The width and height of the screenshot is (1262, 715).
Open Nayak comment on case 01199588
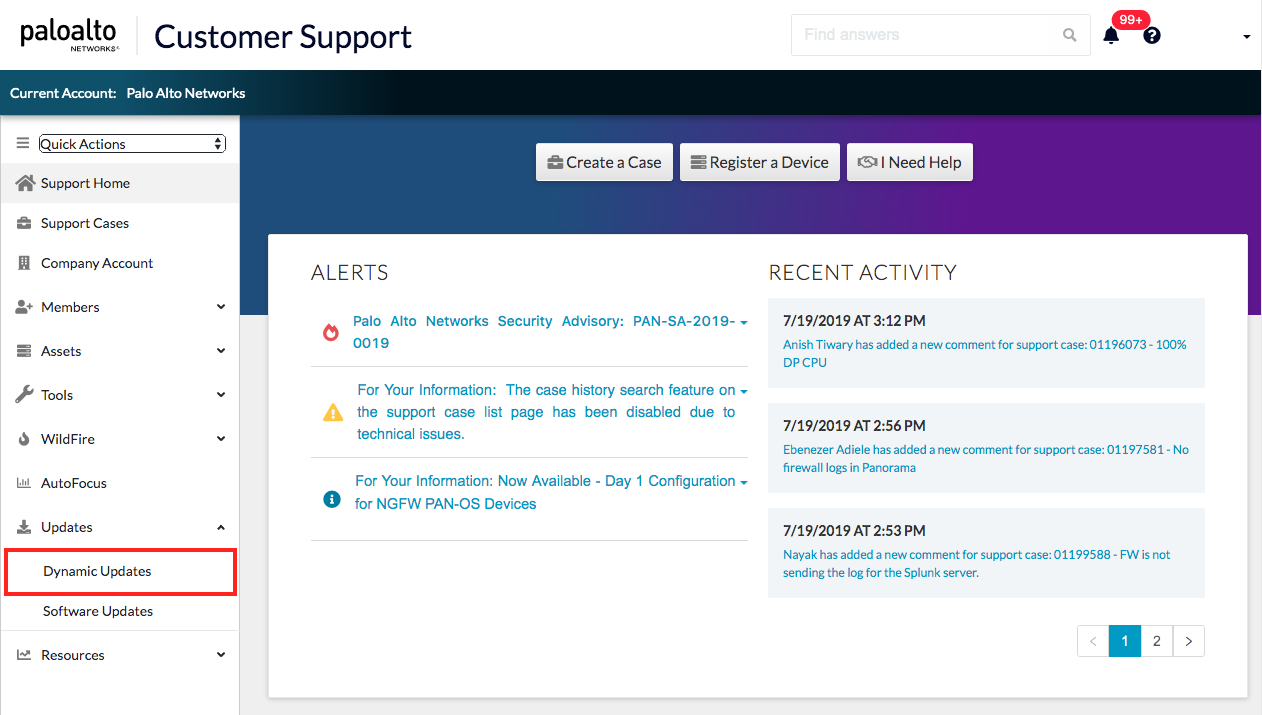[x=977, y=563]
